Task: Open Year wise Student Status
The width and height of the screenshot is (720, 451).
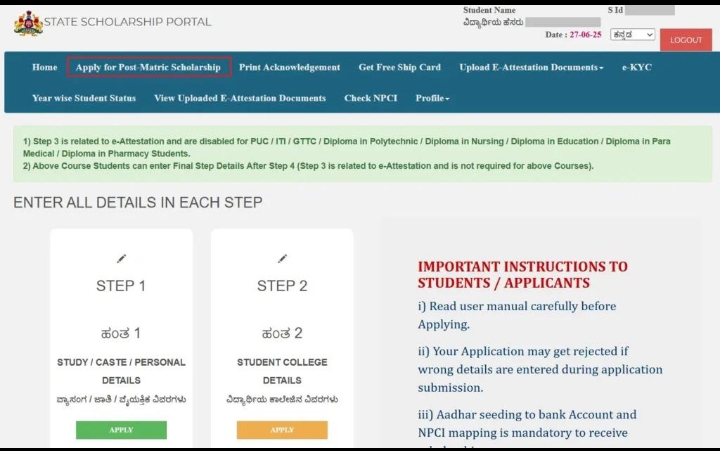Action: pos(84,98)
